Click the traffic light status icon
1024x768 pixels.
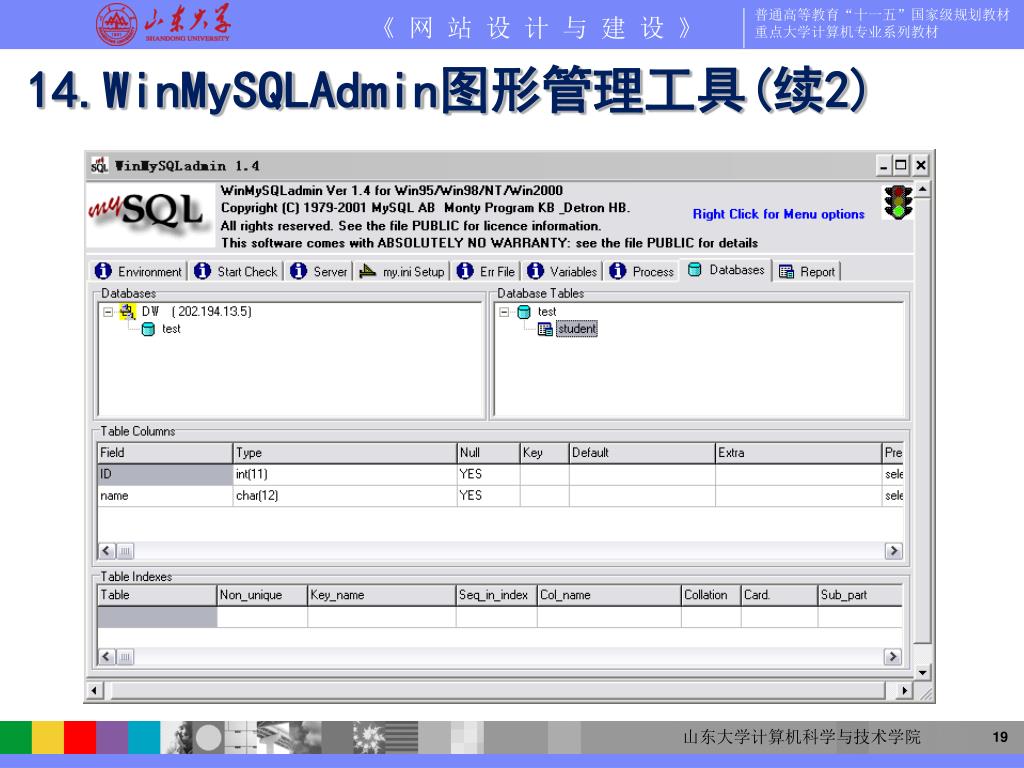(x=899, y=202)
